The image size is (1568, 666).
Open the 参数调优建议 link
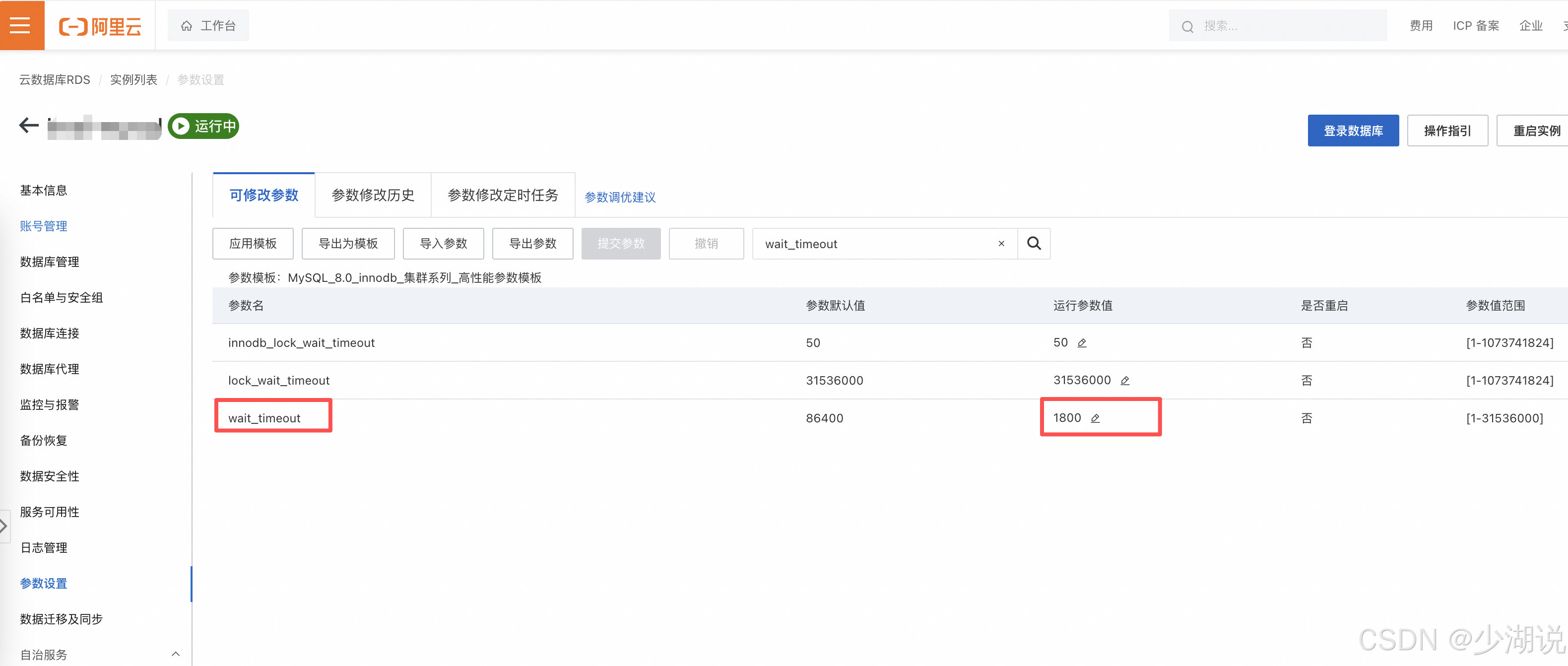[x=619, y=197]
